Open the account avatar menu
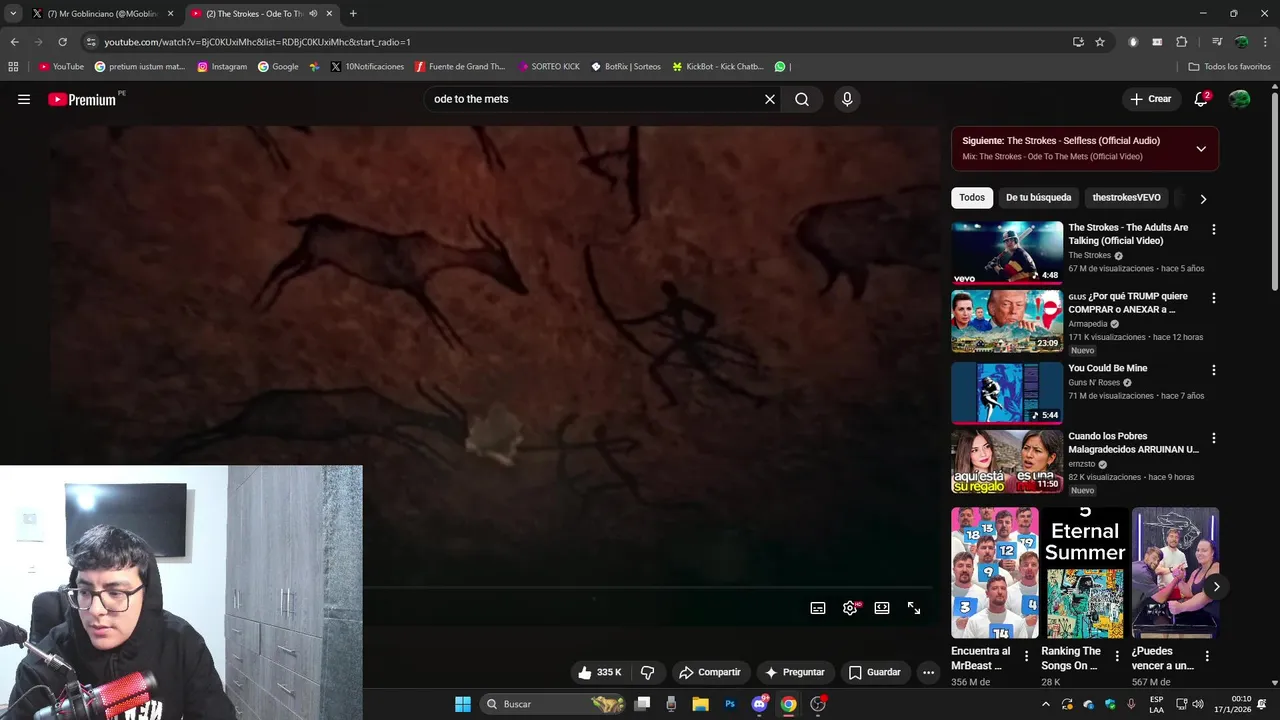The width and height of the screenshot is (1280, 720). click(1239, 99)
